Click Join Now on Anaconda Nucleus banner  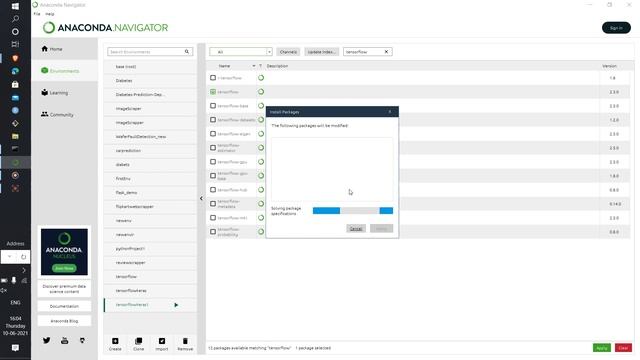coord(64,268)
